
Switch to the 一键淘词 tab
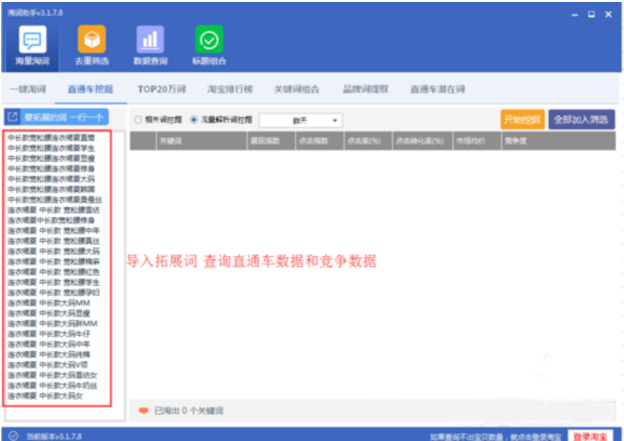[27, 89]
